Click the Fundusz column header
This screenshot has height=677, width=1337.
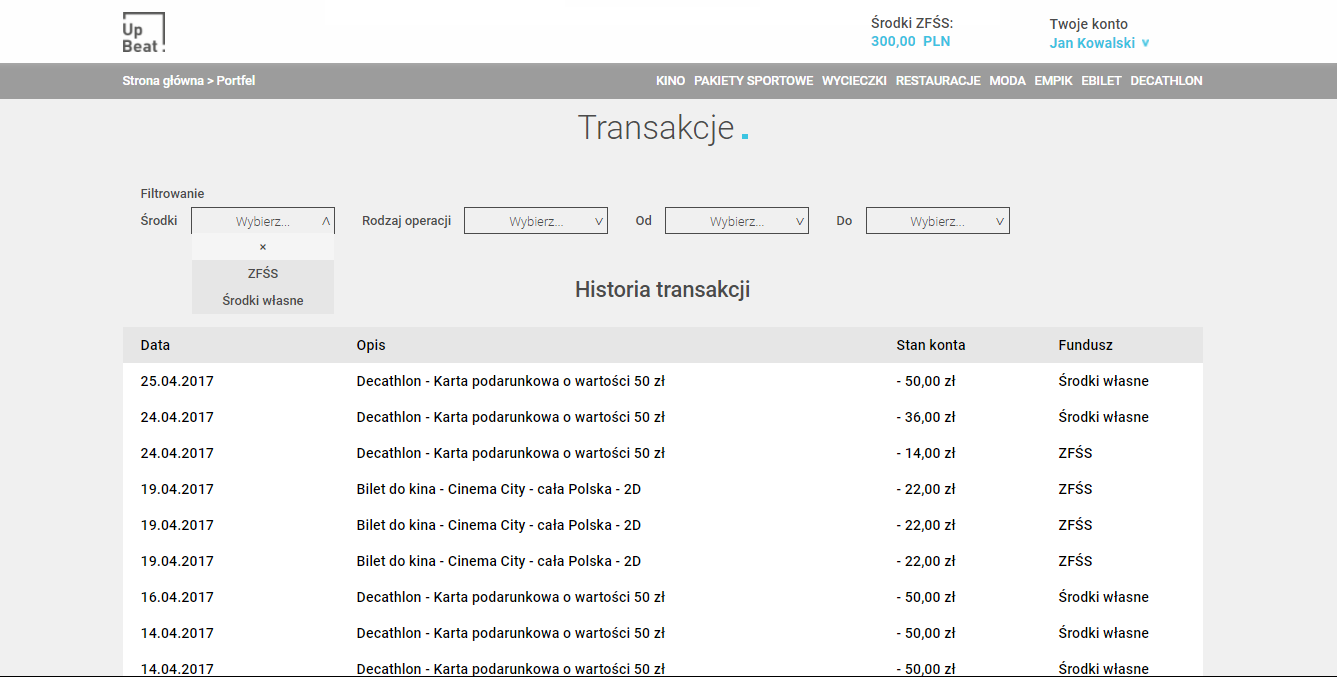click(x=1085, y=345)
